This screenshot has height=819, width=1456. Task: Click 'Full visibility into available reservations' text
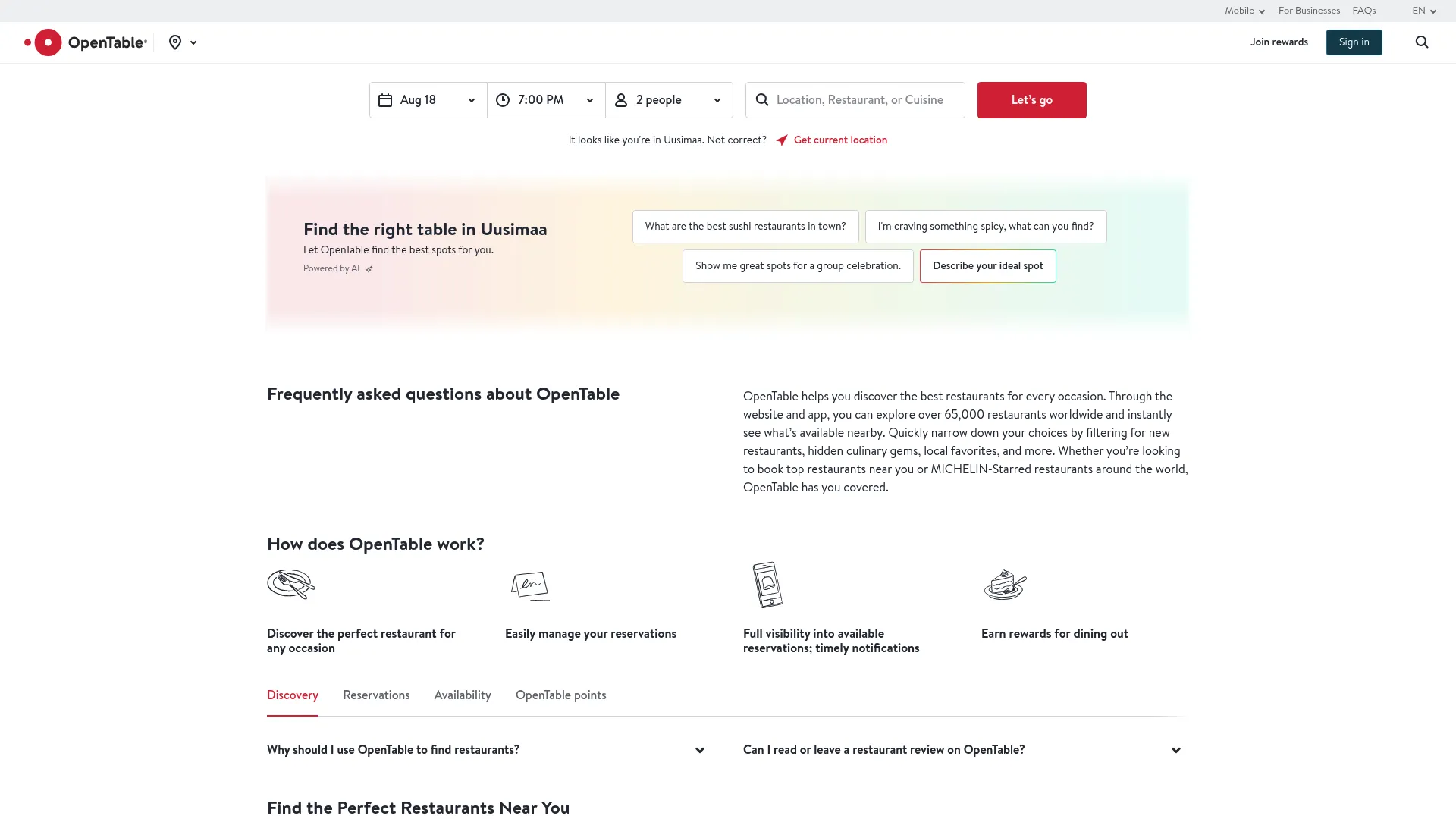click(x=831, y=641)
